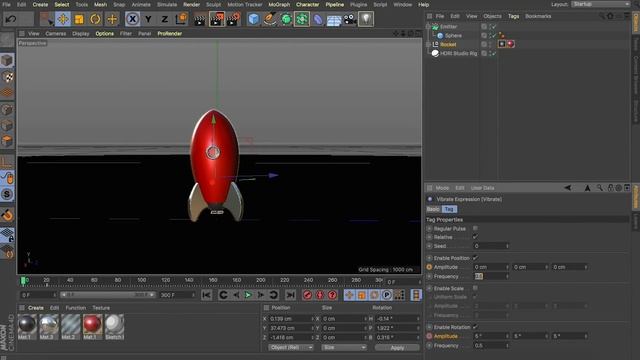
Task: Click the red material tag on Rocket
Action: [x=511, y=44]
